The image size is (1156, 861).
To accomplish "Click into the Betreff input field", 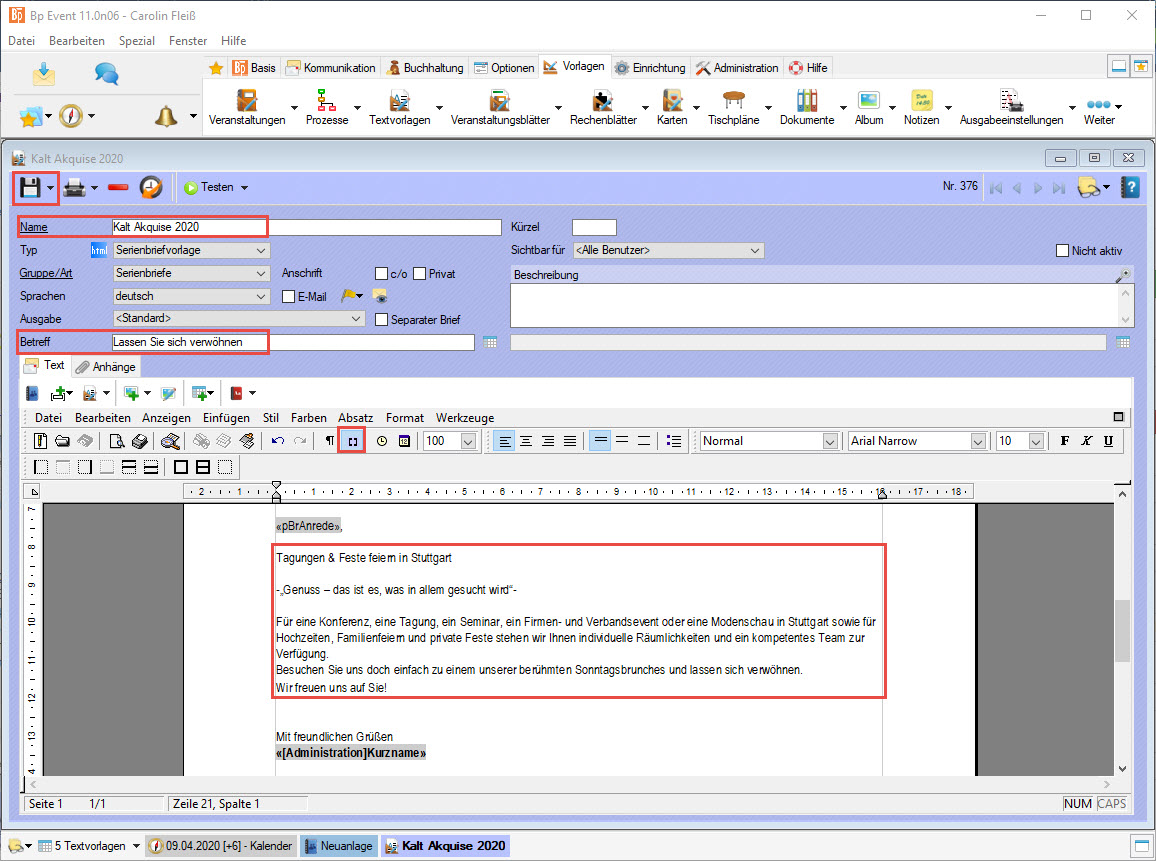I will (x=292, y=342).
